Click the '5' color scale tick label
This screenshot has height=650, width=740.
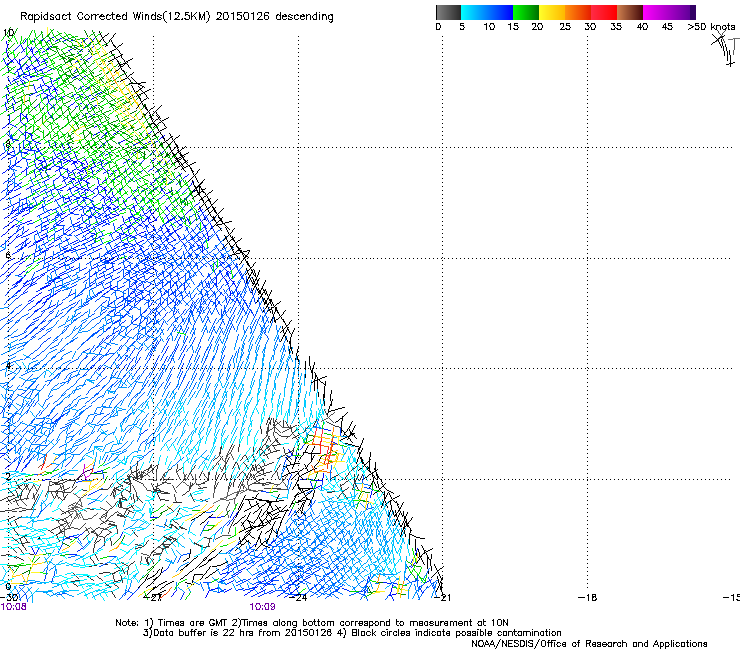coord(462,27)
